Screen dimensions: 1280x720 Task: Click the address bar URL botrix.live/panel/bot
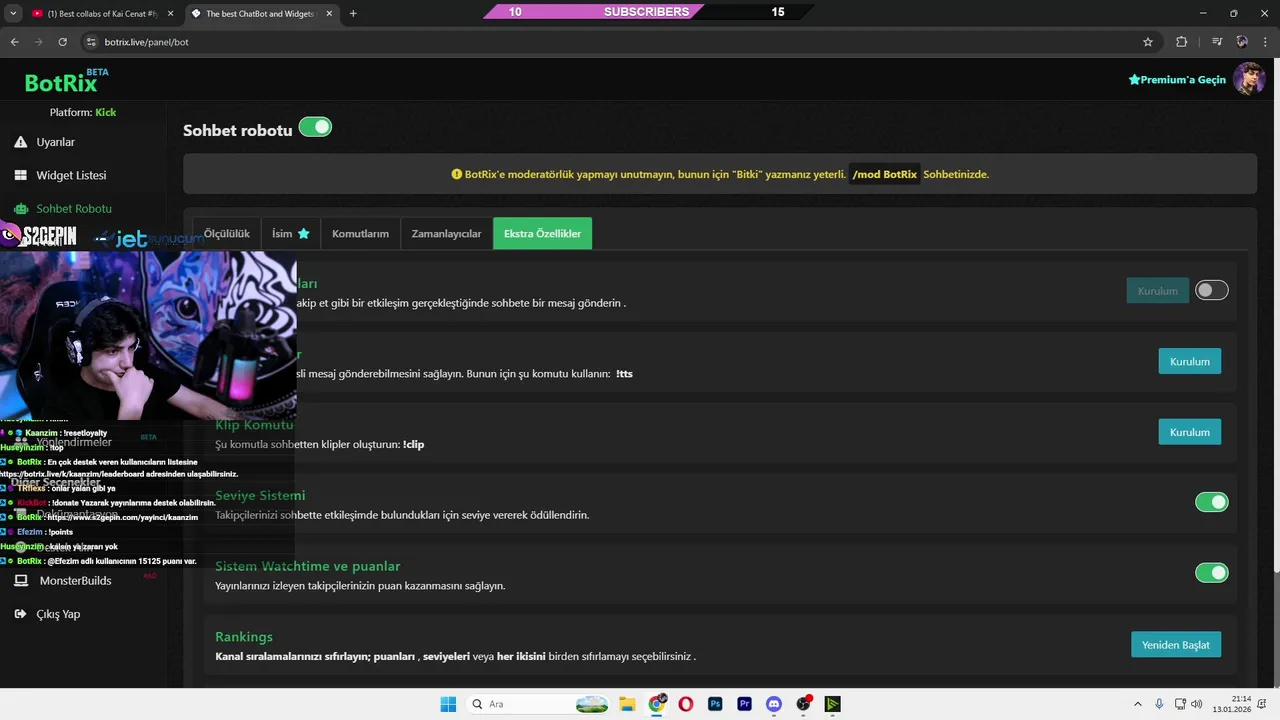[x=146, y=42]
